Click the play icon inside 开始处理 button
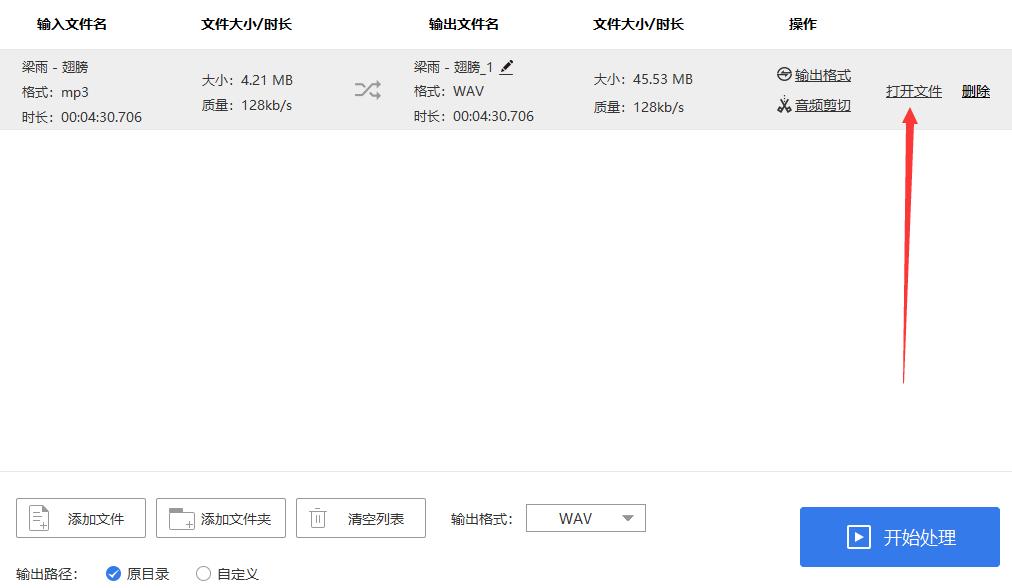The width and height of the screenshot is (1012, 588). pos(858,537)
